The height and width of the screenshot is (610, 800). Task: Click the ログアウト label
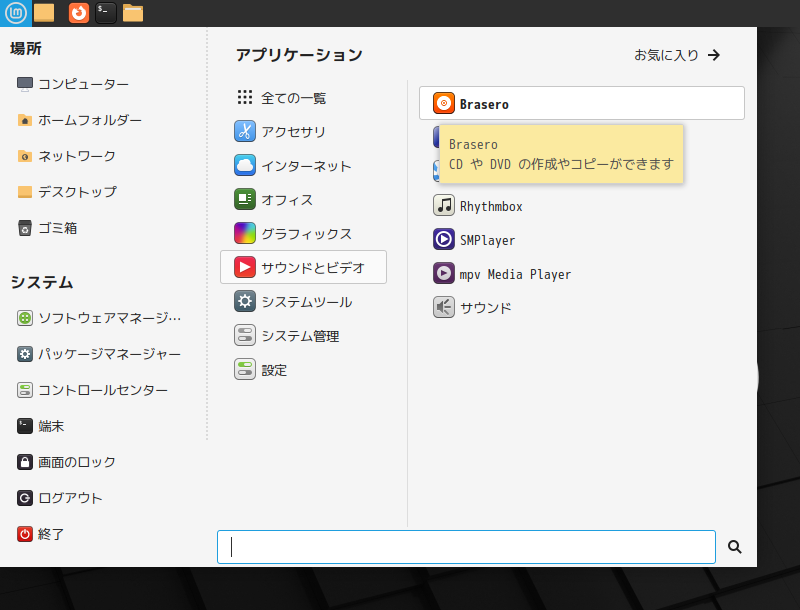coord(70,498)
